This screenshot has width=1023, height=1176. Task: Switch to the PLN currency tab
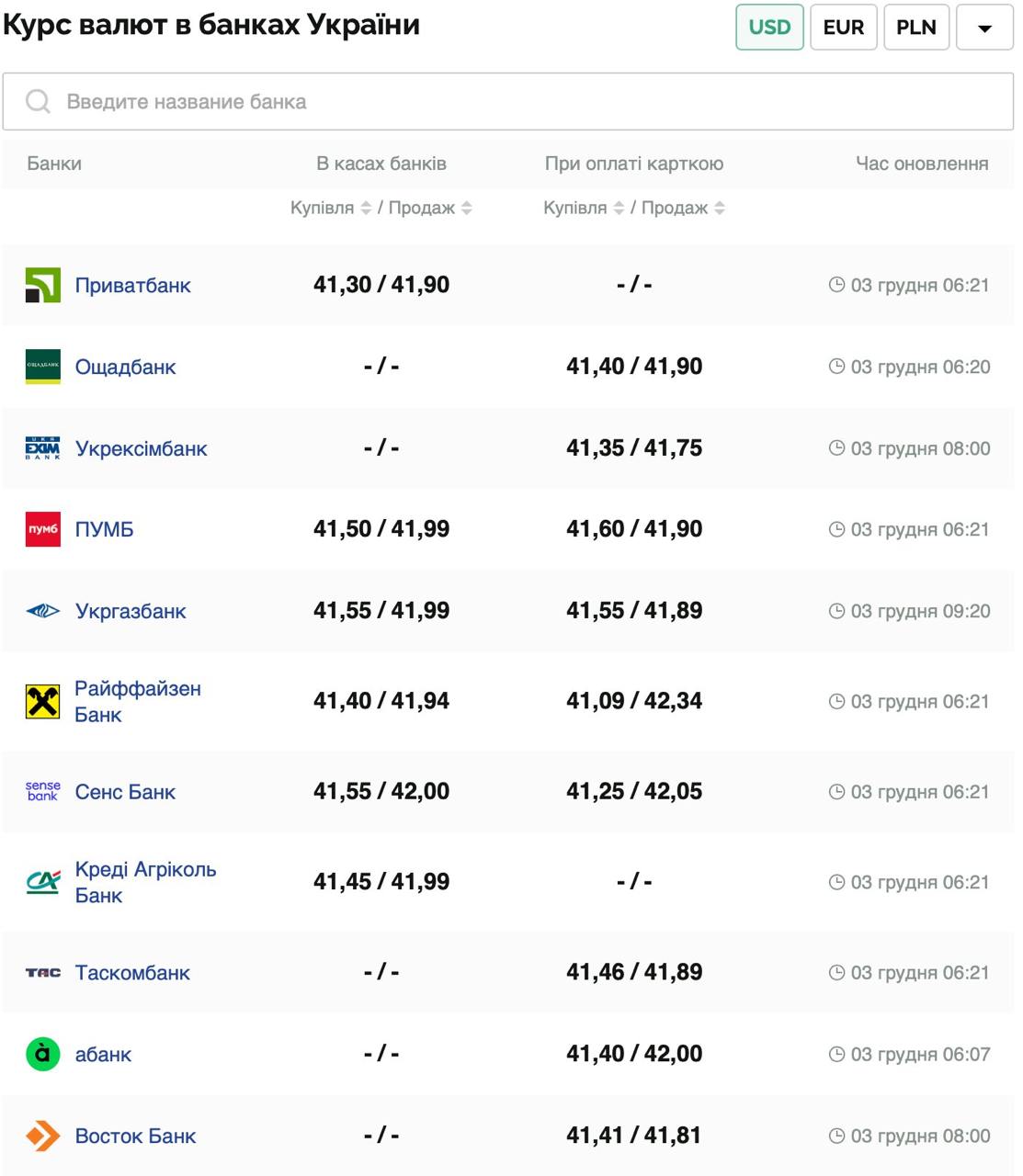[x=916, y=28]
